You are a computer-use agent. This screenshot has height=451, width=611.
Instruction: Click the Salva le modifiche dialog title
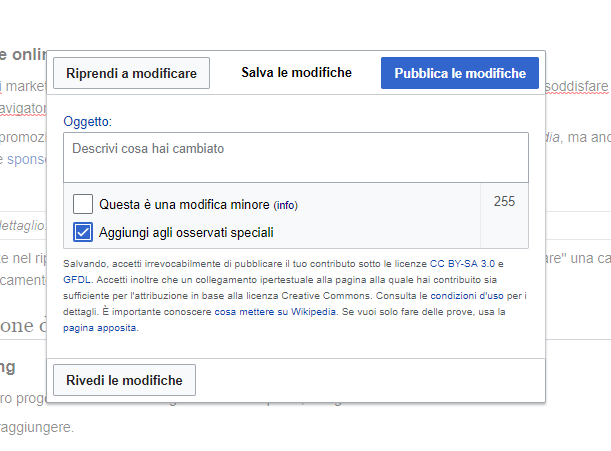(x=297, y=73)
